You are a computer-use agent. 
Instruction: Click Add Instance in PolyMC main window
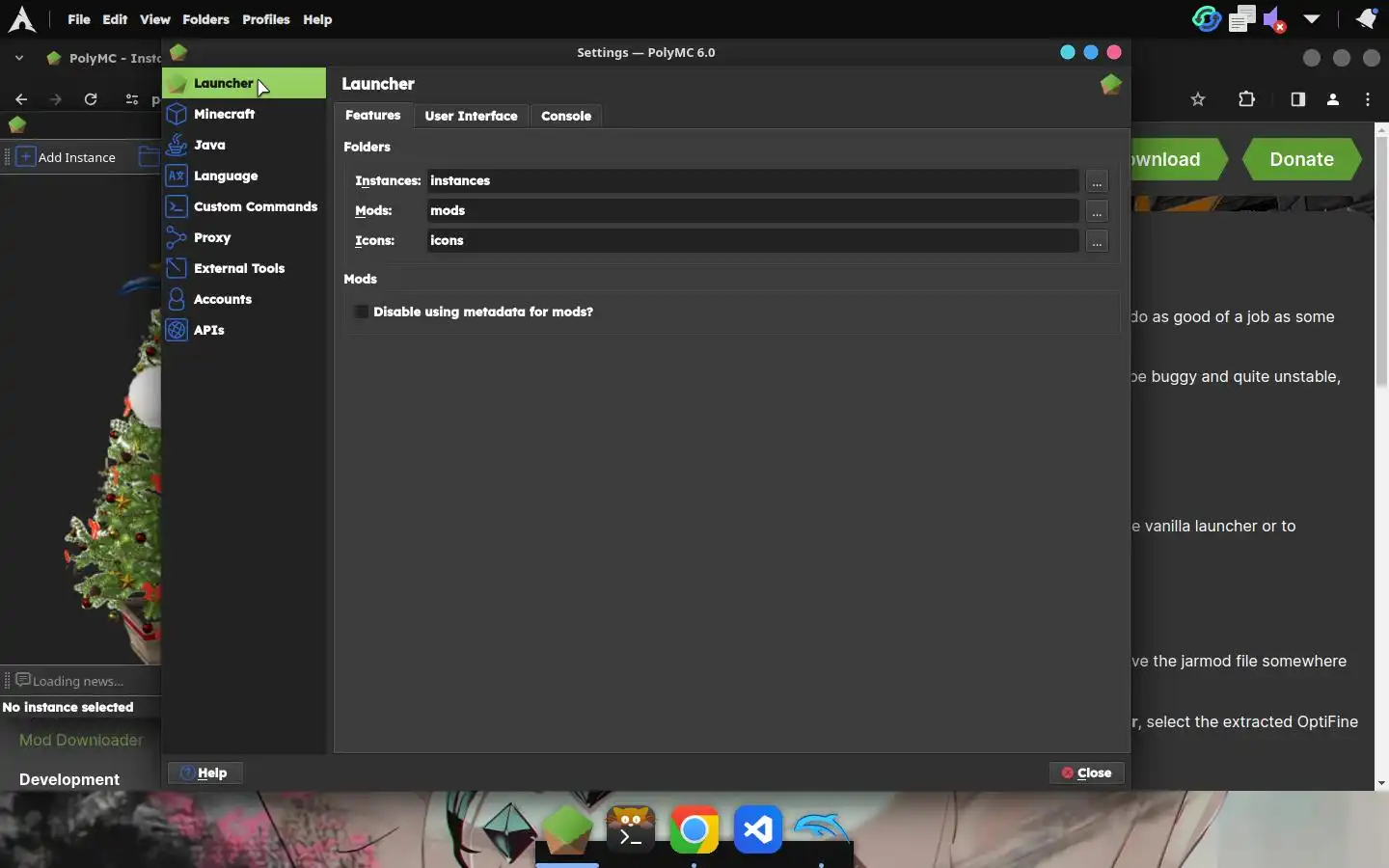tap(67, 157)
